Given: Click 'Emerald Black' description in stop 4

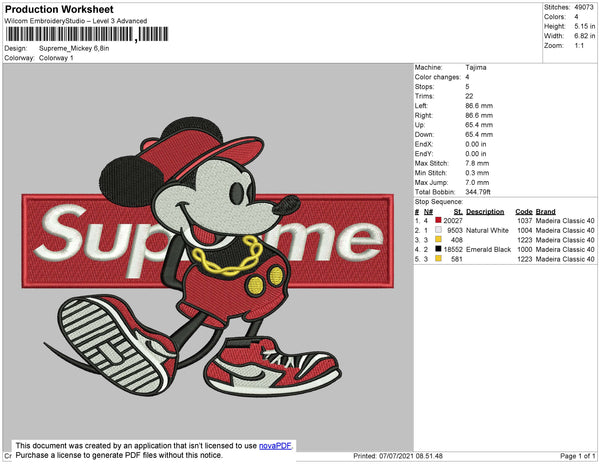Looking at the screenshot, I should click(488, 249).
